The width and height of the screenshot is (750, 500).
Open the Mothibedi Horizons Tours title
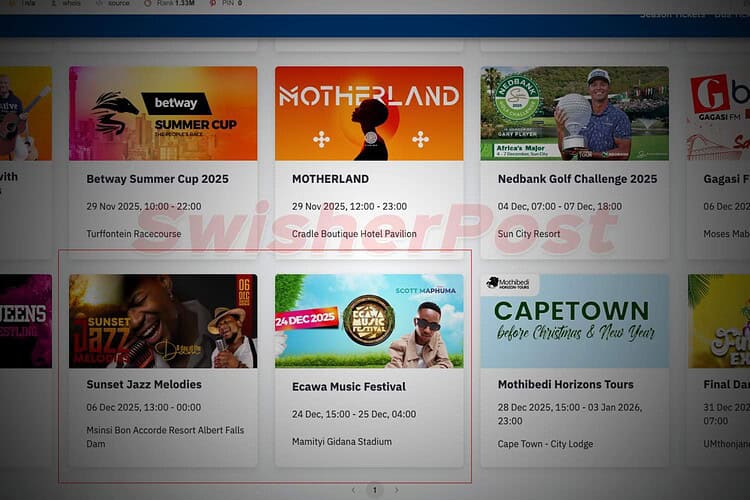tap(565, 384)
